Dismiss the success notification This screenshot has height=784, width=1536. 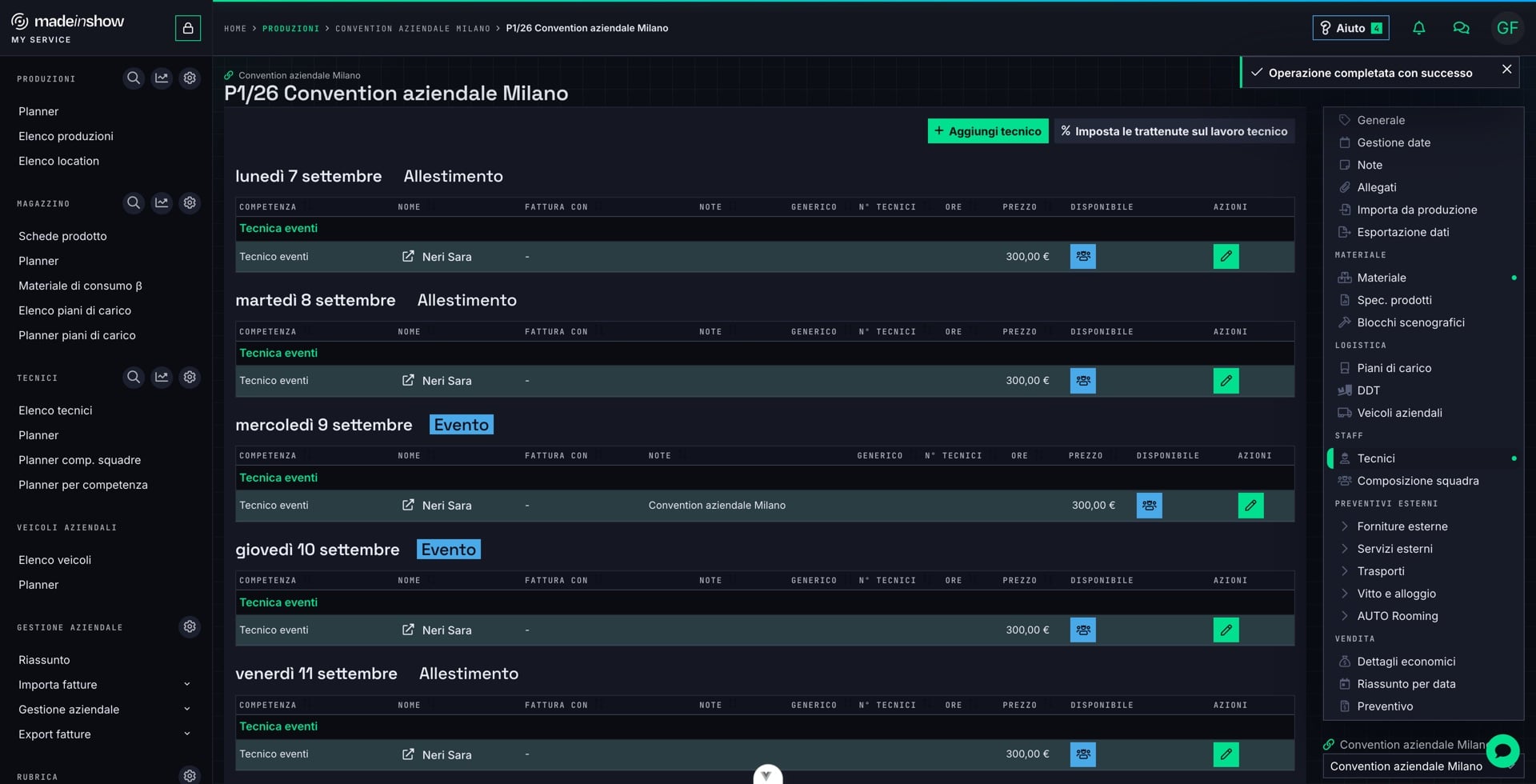[1506, 70]
